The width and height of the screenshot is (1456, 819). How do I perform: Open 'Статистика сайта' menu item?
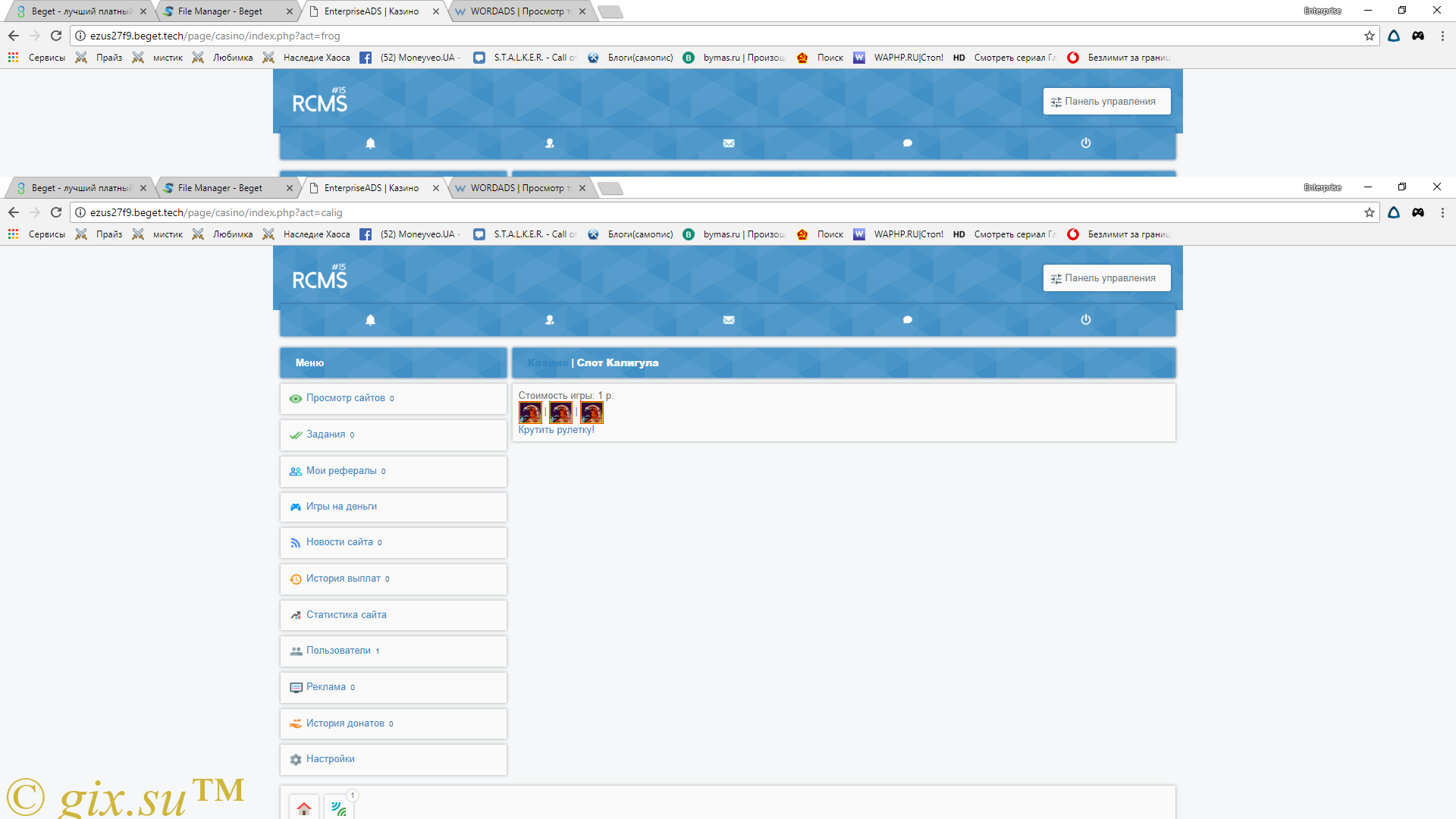point(393,615)
